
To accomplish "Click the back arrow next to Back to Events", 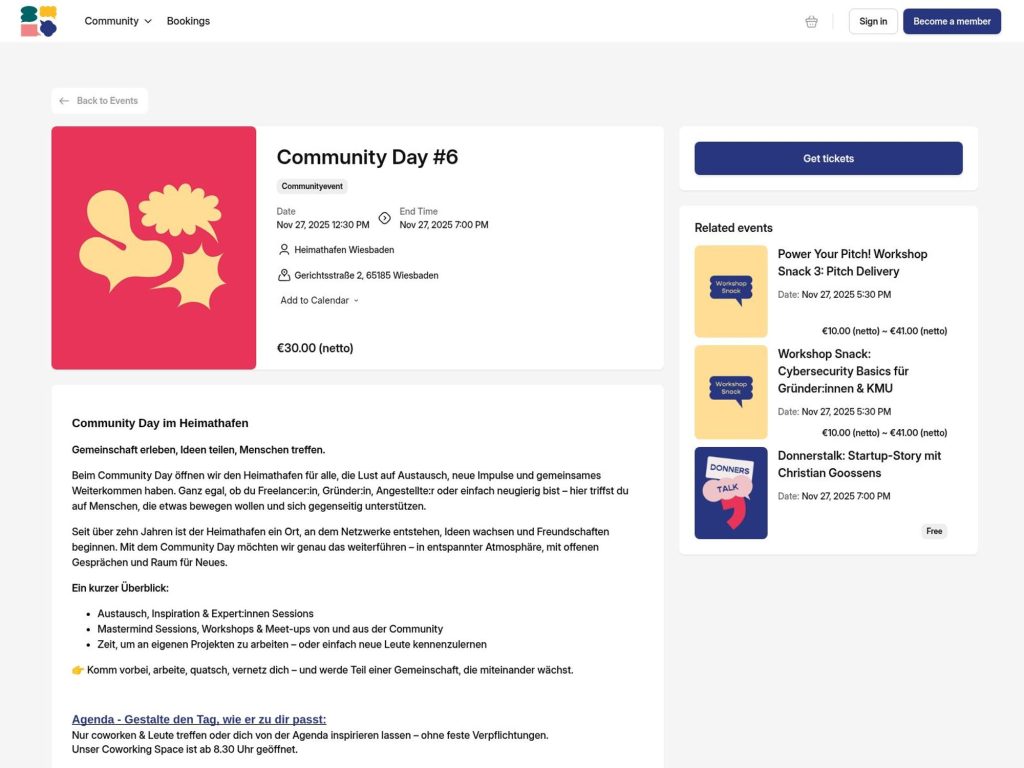I will click(x=64, y=100).
